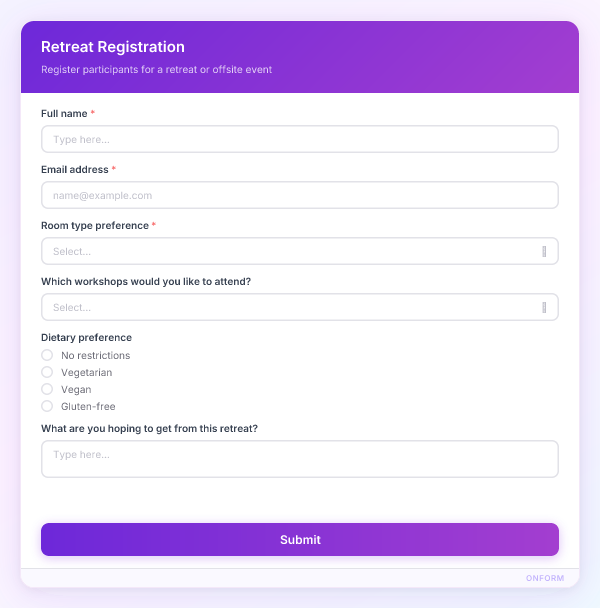Click the retreat hopes text area
This screenshot has height=608, width=600.
tap(299, 459)
